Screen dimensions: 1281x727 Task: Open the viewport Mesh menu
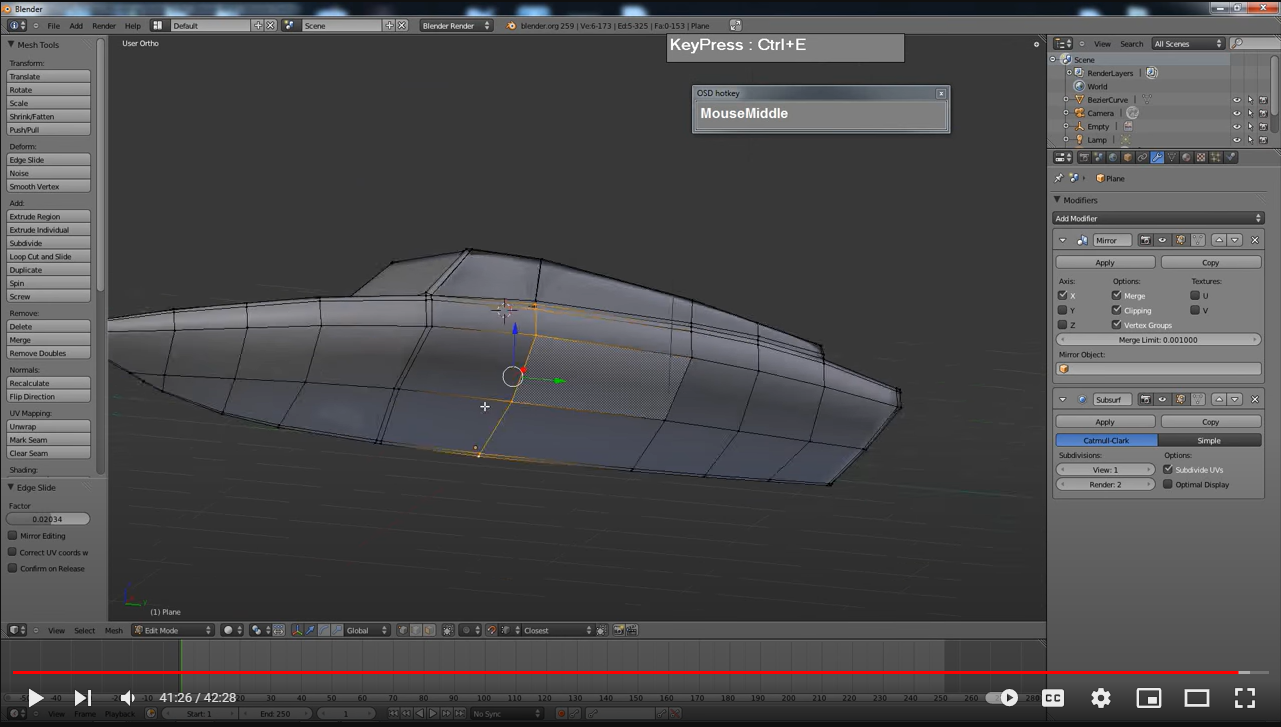coord(114,630)
